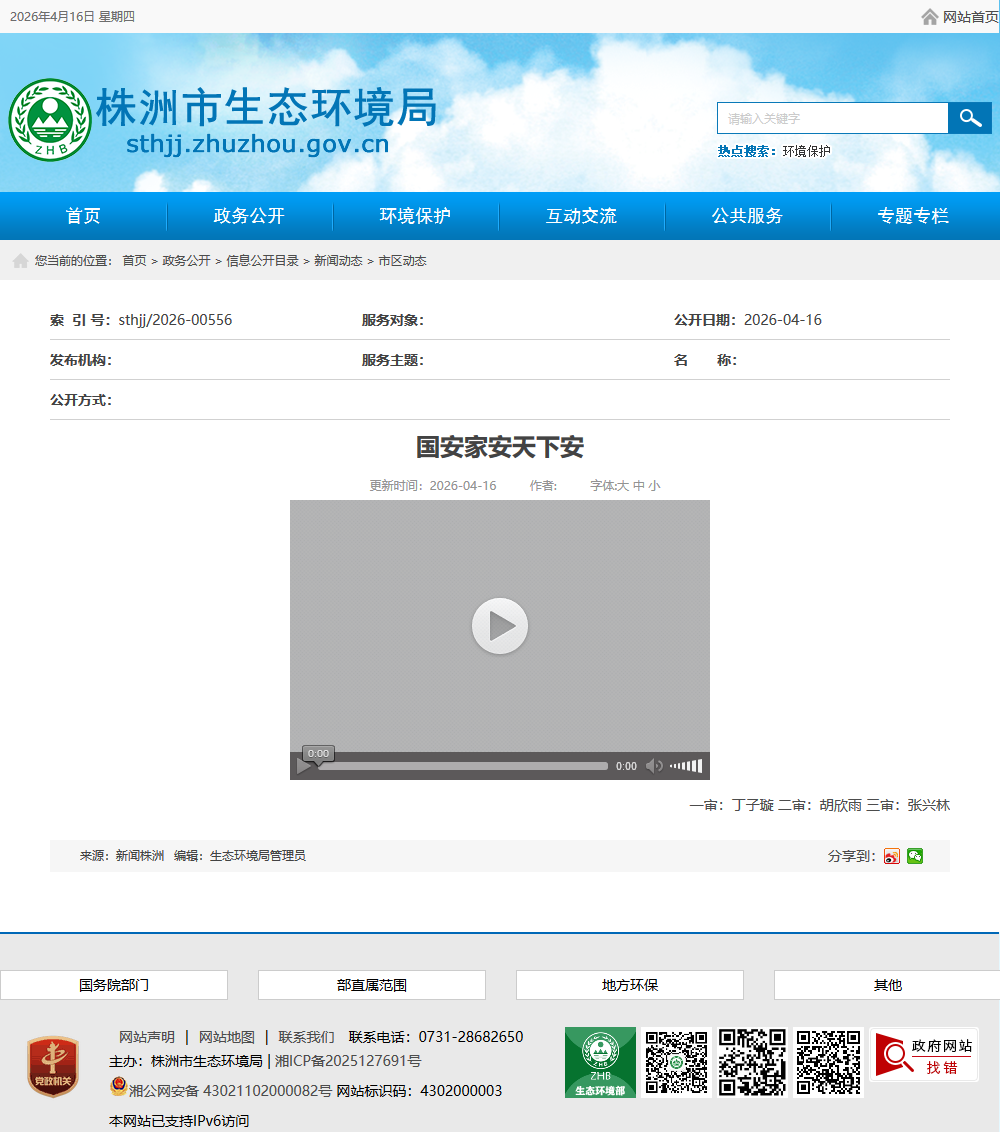Expand the 国务院部门 links list
Image resolution: width=1000 pixels, height=1132 pixels.
coord(114,985)
